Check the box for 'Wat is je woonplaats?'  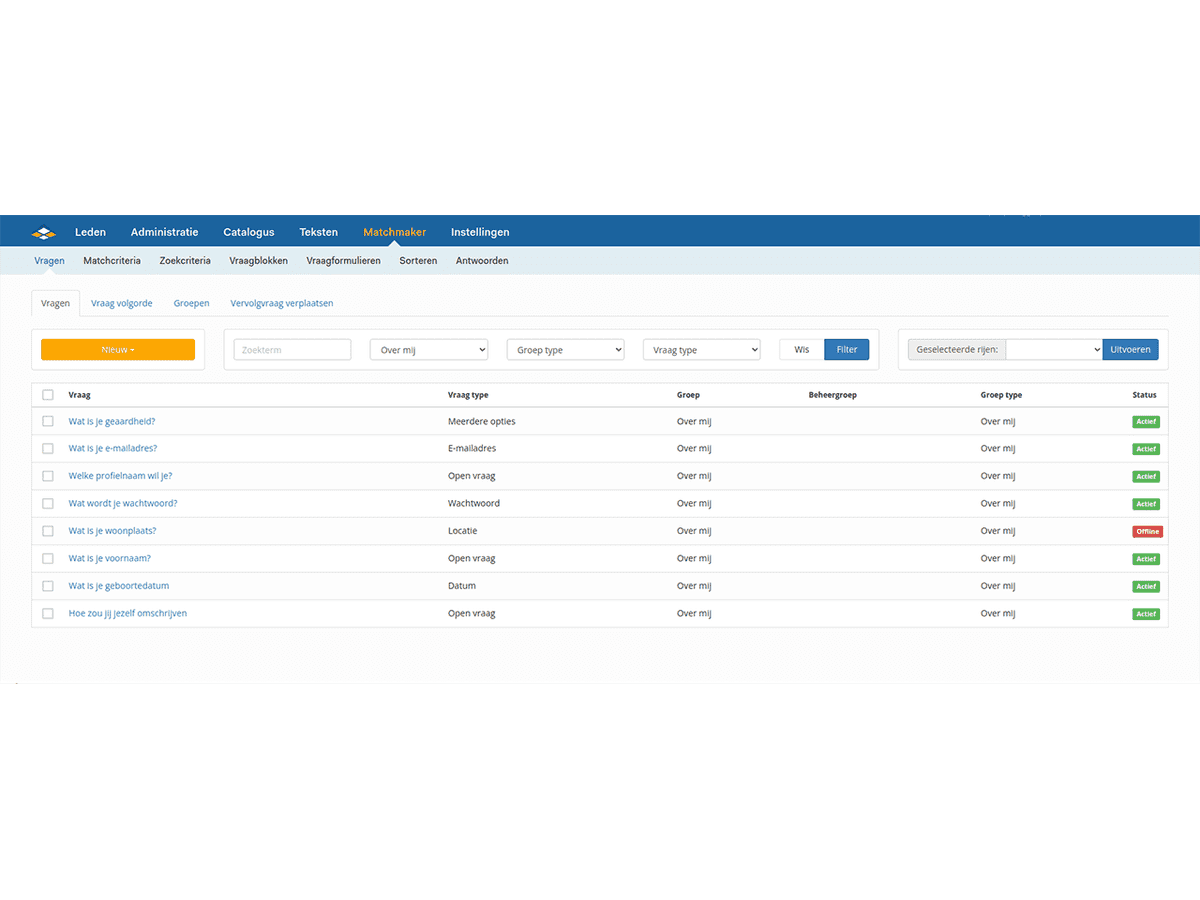48,531
